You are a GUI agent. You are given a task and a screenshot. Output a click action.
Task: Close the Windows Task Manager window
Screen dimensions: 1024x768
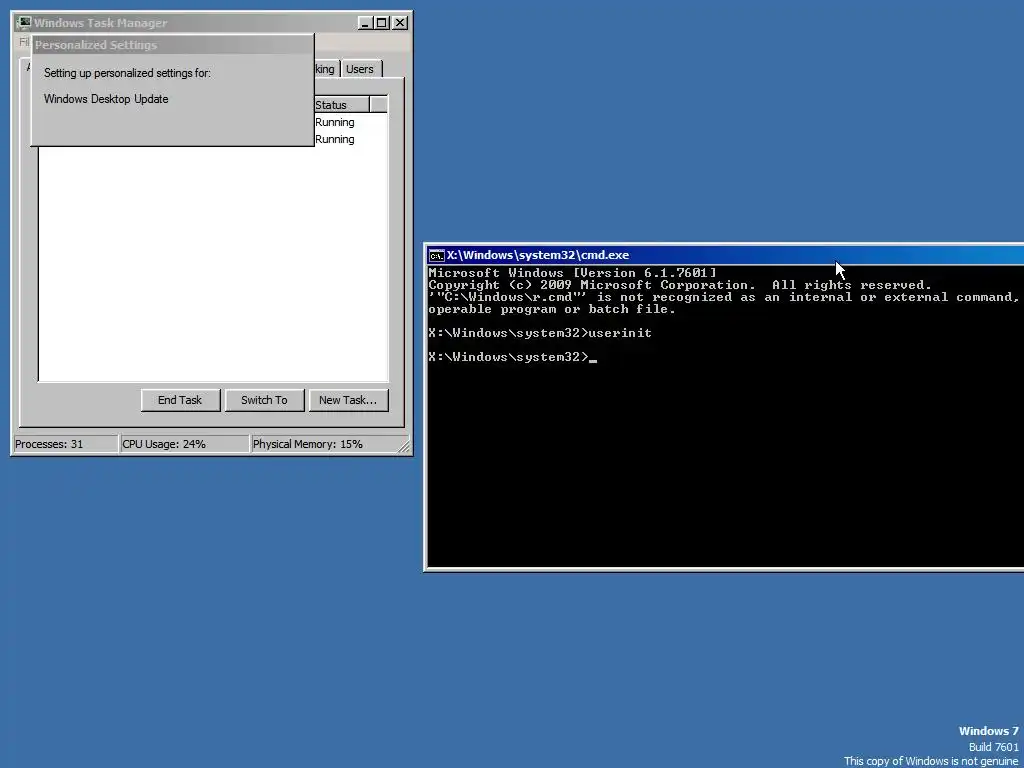(400, 23)
